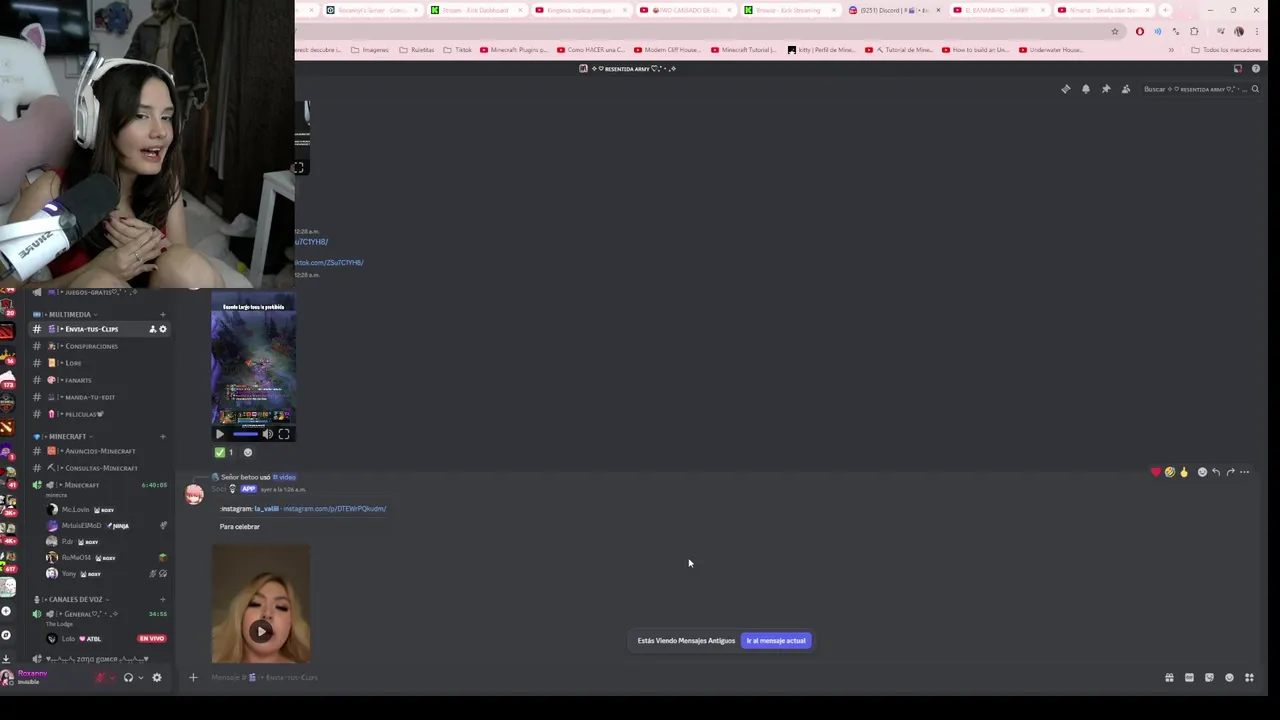Open the Conspiraciones channel
This screenshot has width=1280, height=720.
pyautogui.click(x=100, y=346)
